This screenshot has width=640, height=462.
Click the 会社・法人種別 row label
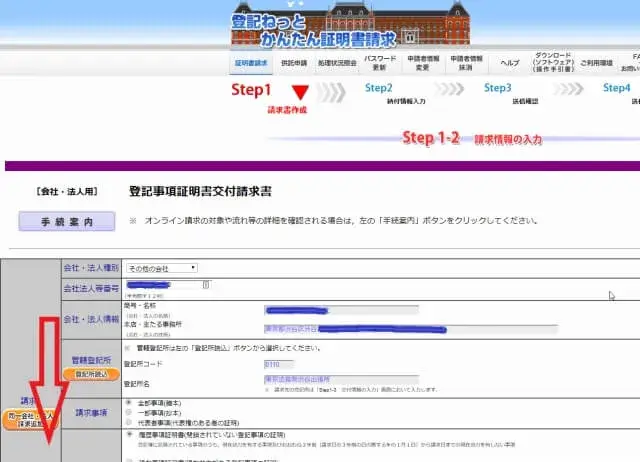[x=91, y=268]
